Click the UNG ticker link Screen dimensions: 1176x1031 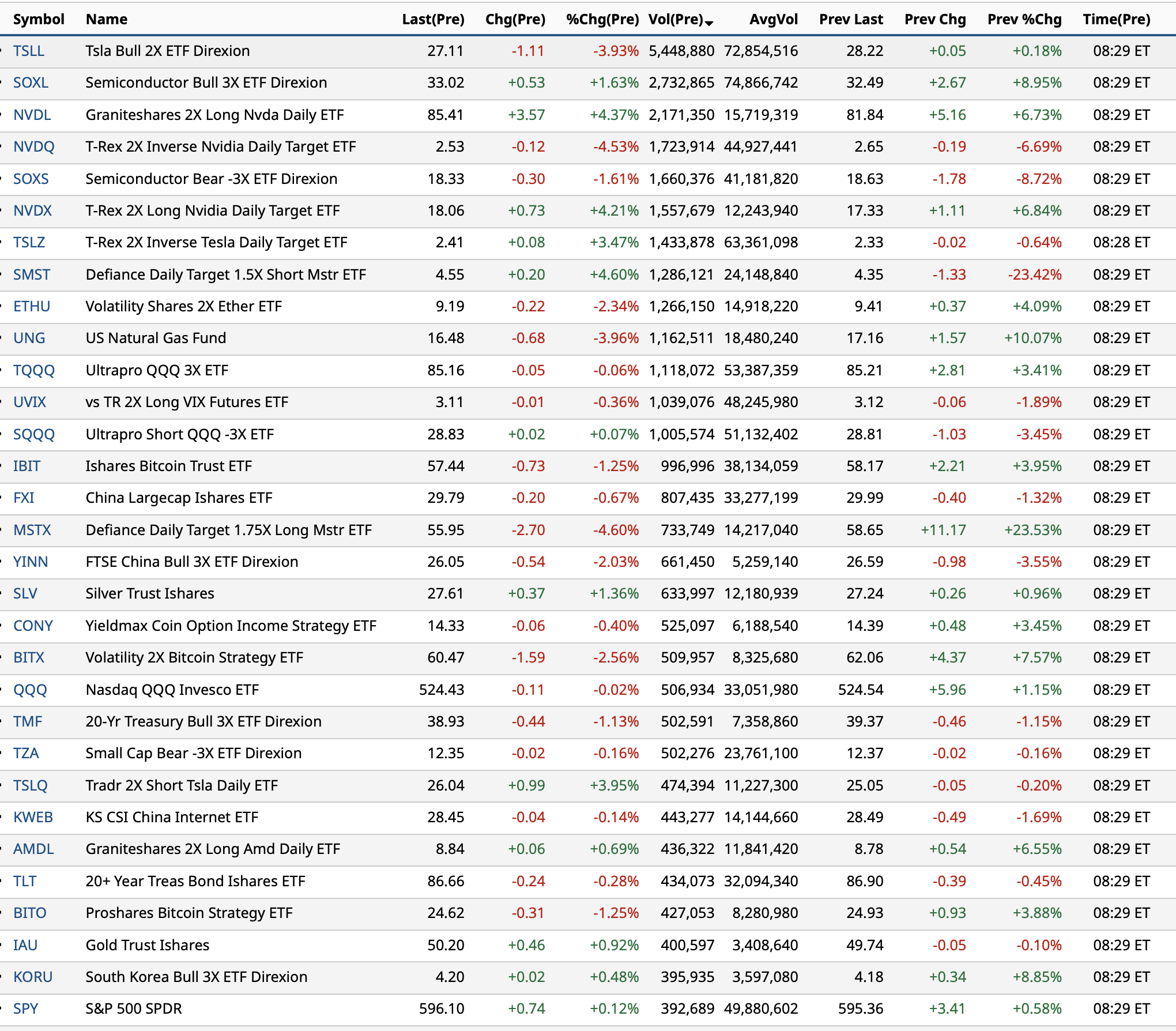click(x=29, y=338)
